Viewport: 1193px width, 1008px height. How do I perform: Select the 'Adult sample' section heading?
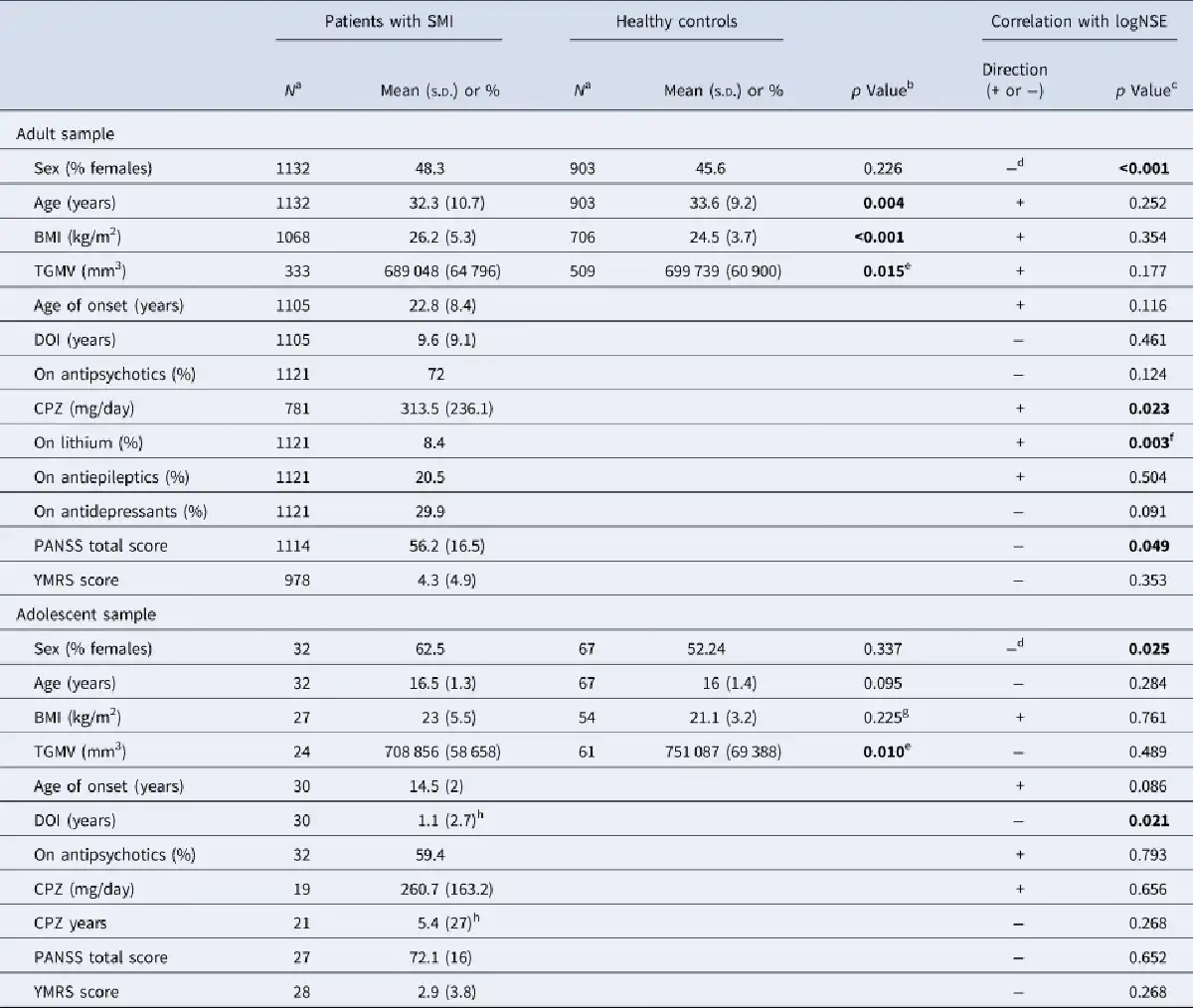click(x=65, y=134)
